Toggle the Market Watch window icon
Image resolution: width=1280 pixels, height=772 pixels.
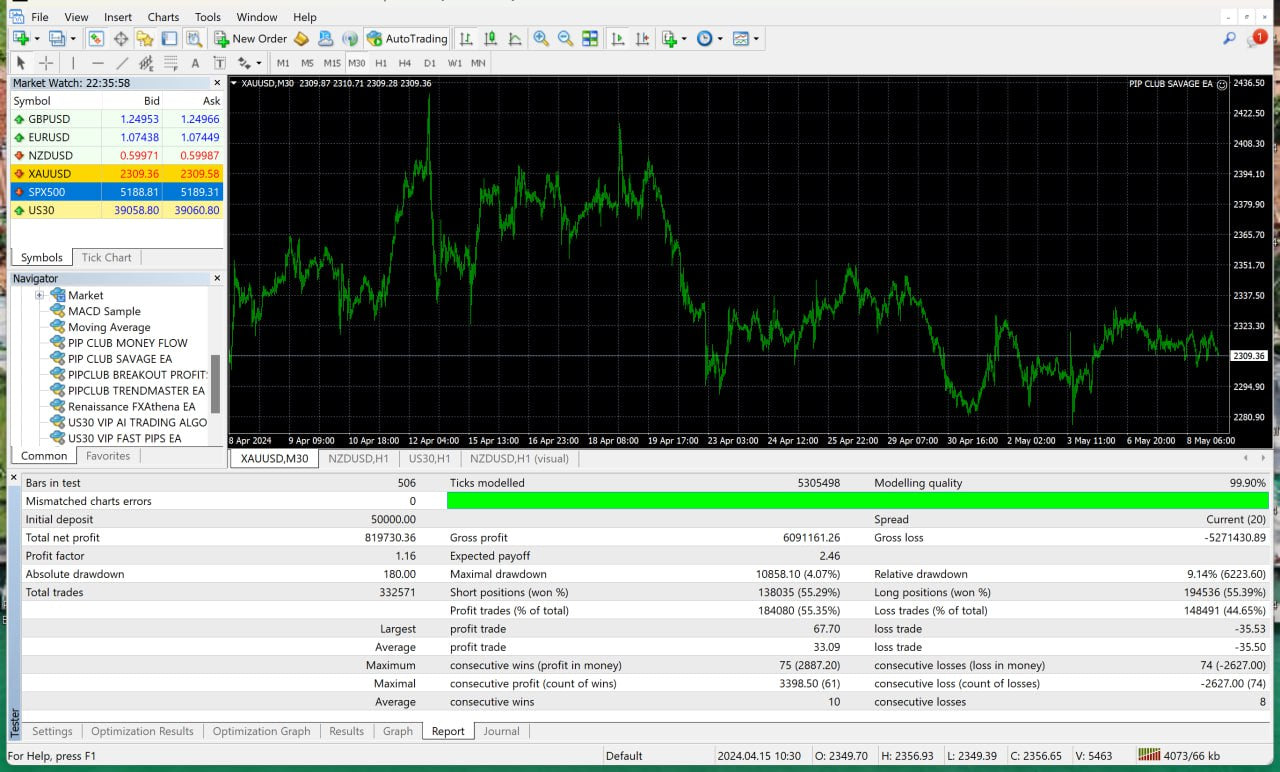pyautogui.click(x=96, y=39)
